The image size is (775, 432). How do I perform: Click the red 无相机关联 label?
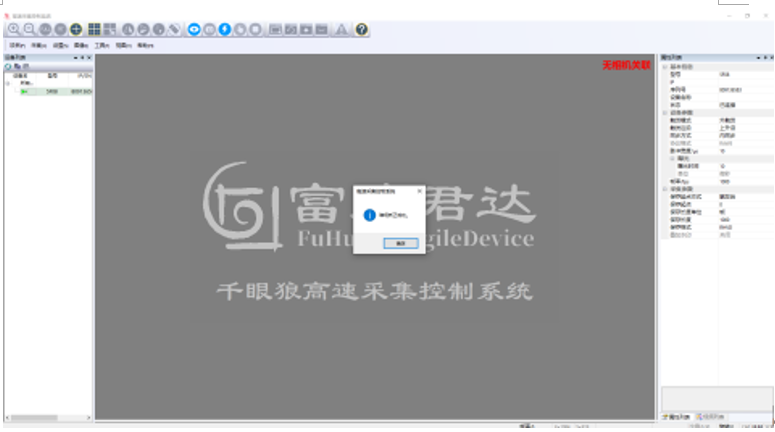tap(626, 65)
